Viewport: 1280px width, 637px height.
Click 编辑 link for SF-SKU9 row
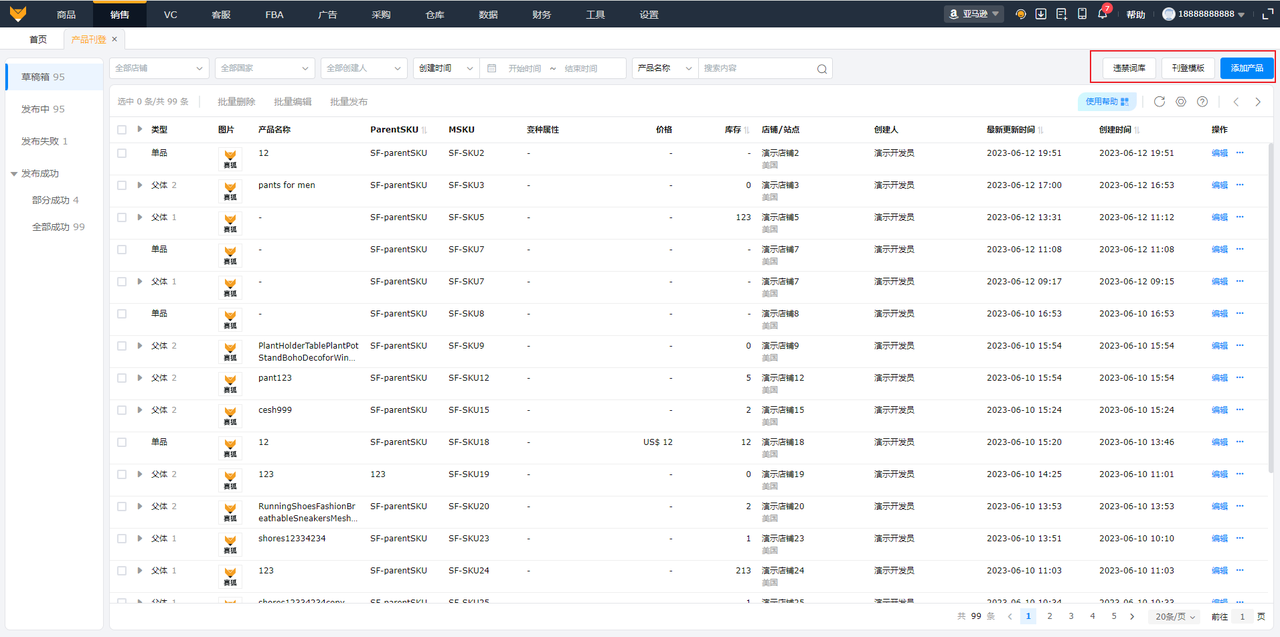[1219, 346]
